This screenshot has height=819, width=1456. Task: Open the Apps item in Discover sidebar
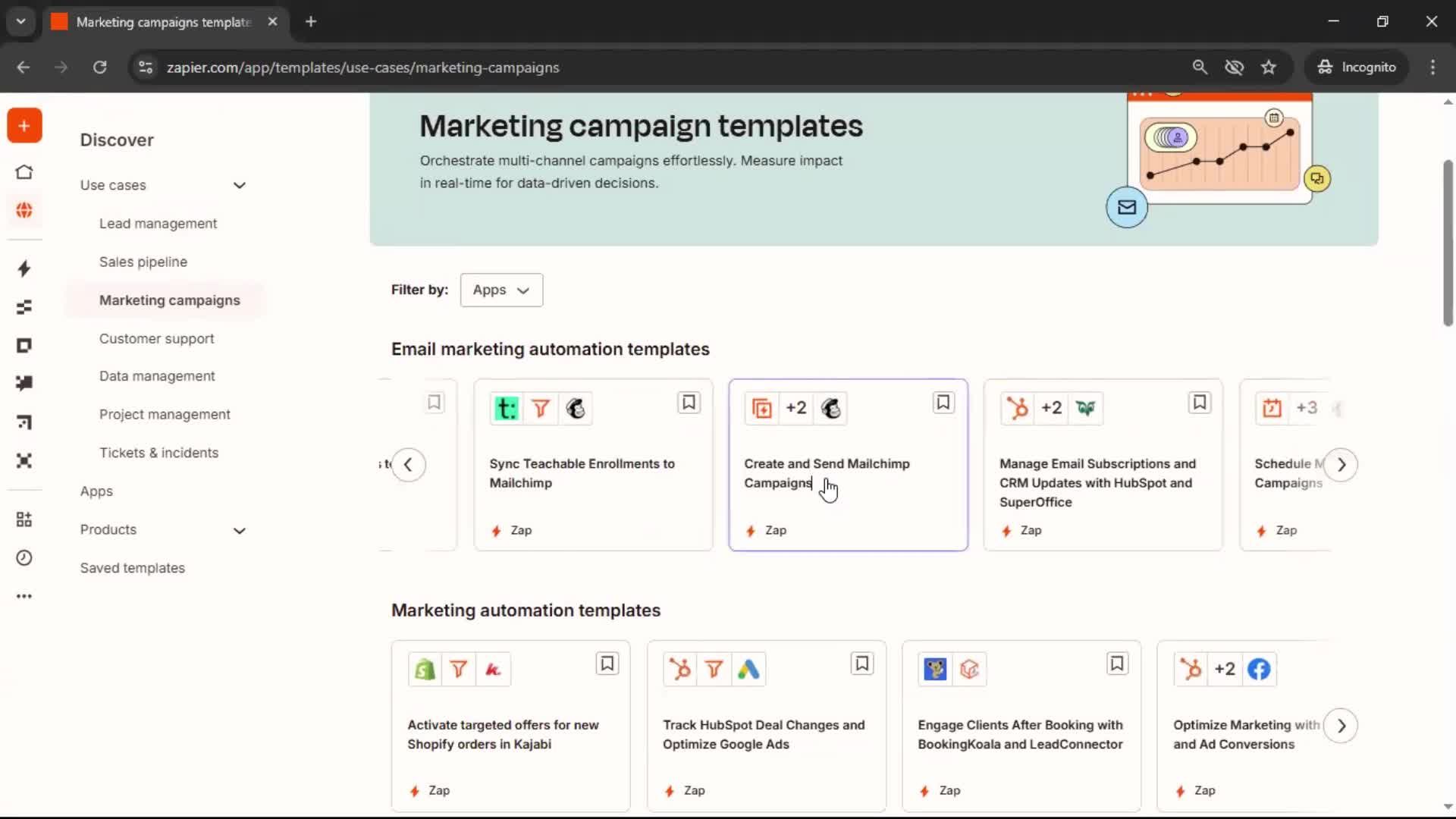click(x=96, y=491)
